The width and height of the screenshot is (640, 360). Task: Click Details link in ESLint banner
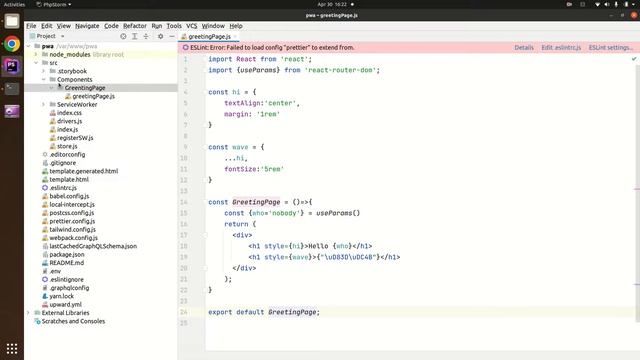[x=524, y=47]
